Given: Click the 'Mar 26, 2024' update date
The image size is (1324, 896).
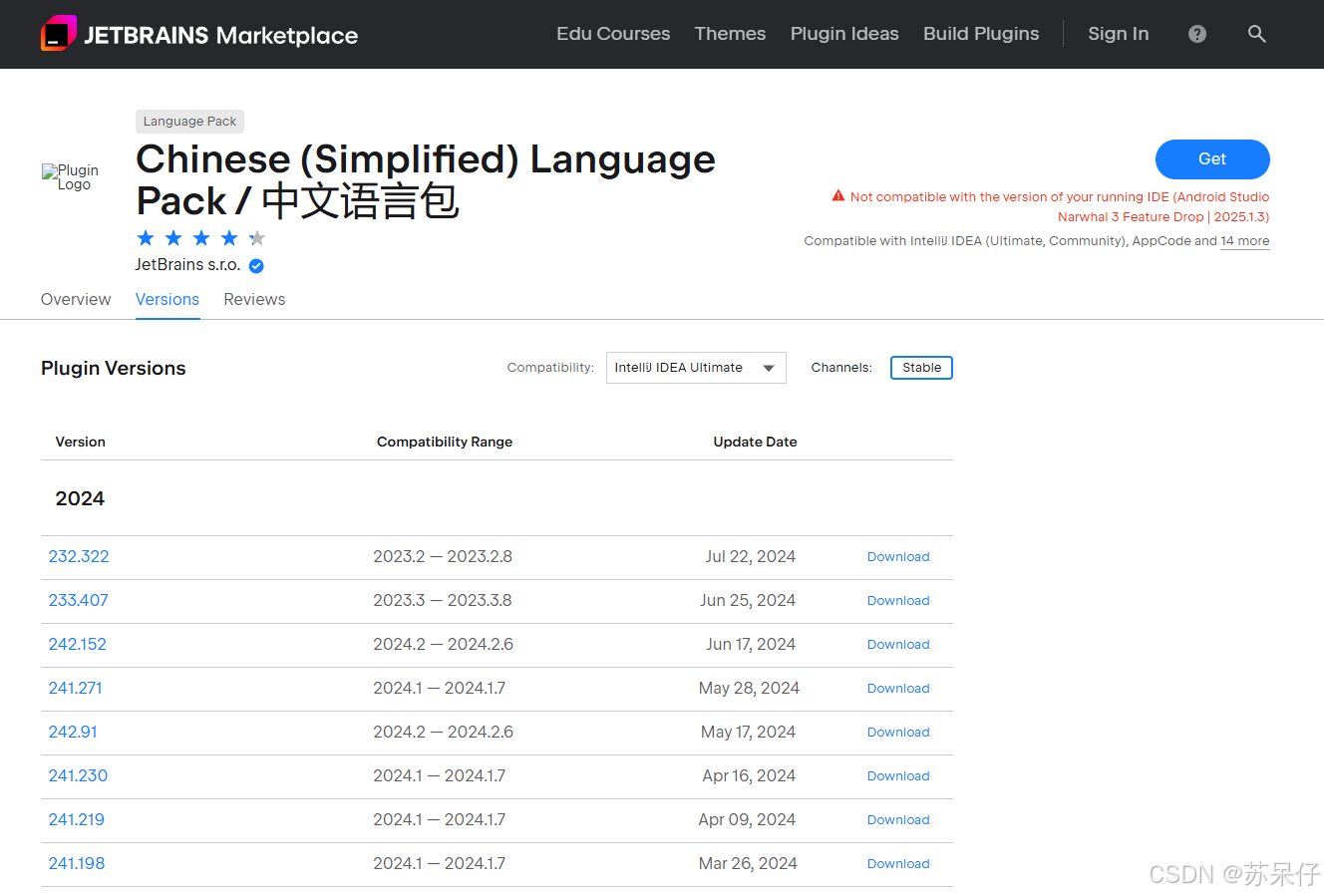Looking at the screenshot, I should tap(748, 863).
